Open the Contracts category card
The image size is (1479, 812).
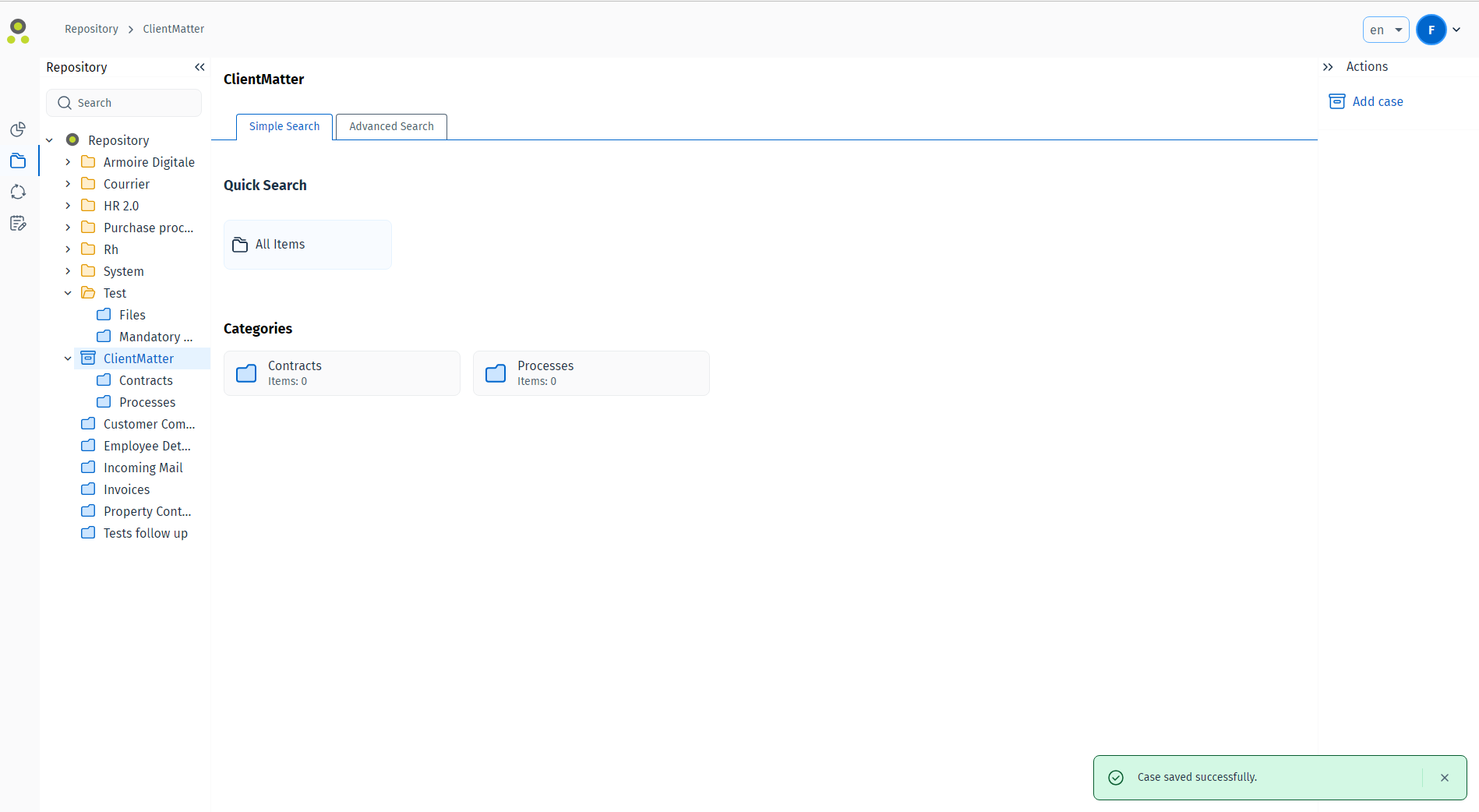(342, 373)
